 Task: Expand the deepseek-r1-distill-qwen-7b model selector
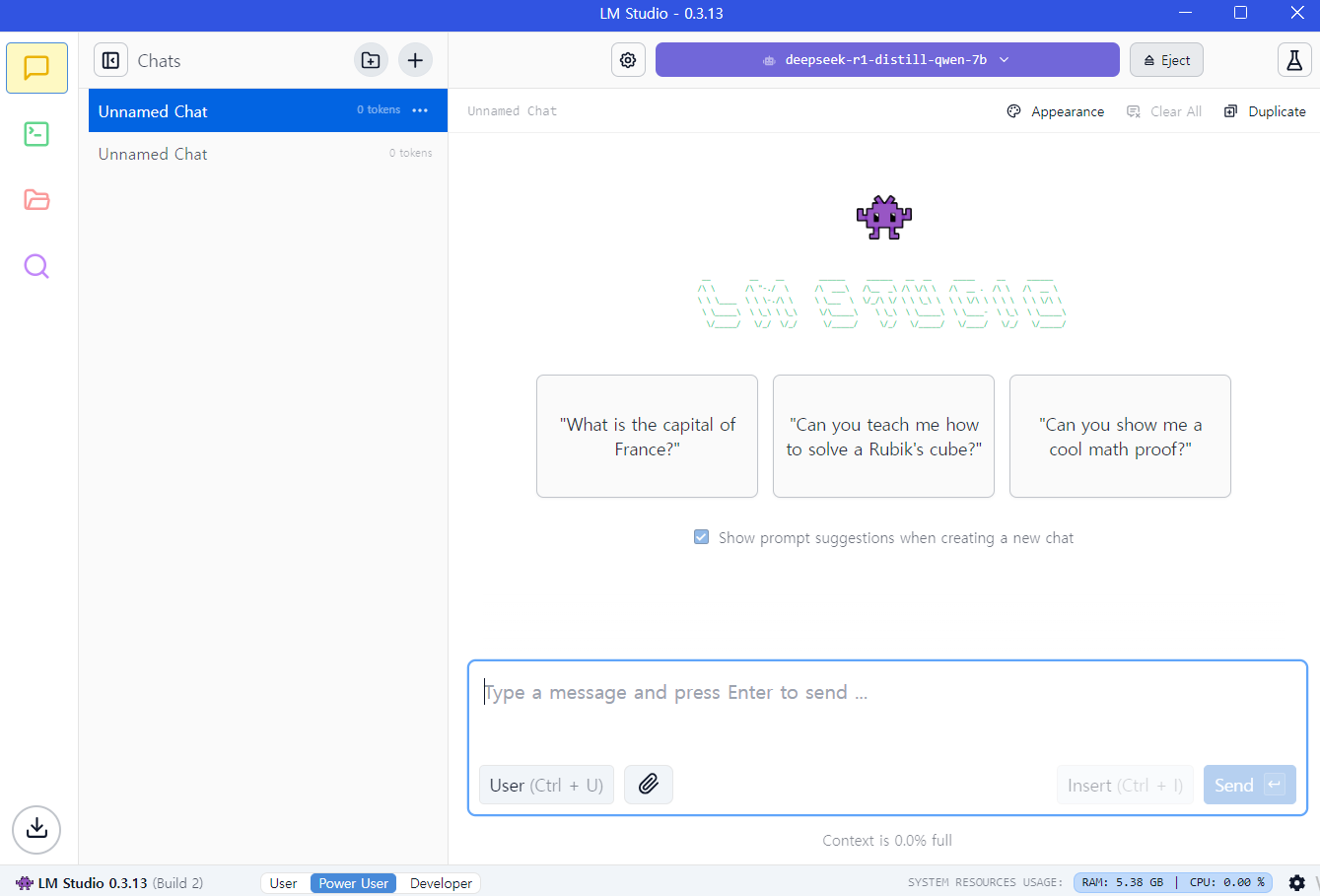click(x=887, y=60)
